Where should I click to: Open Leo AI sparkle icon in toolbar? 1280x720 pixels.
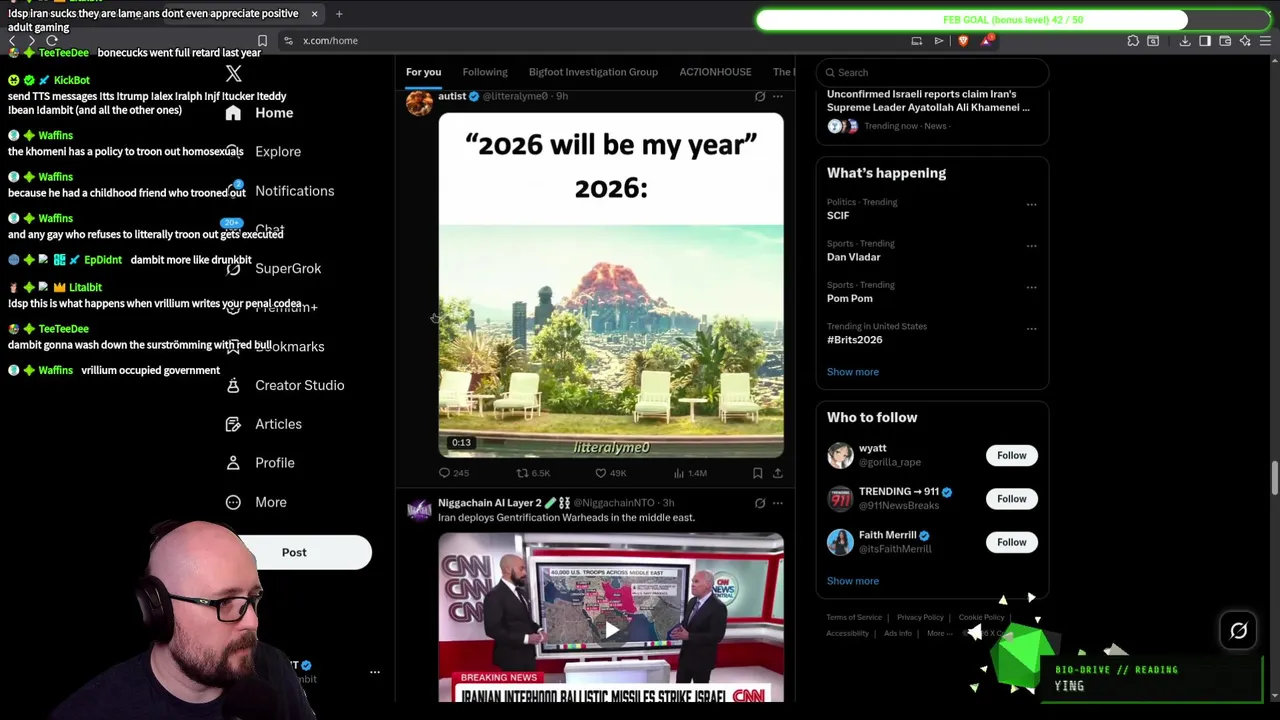pos(1245,41)
